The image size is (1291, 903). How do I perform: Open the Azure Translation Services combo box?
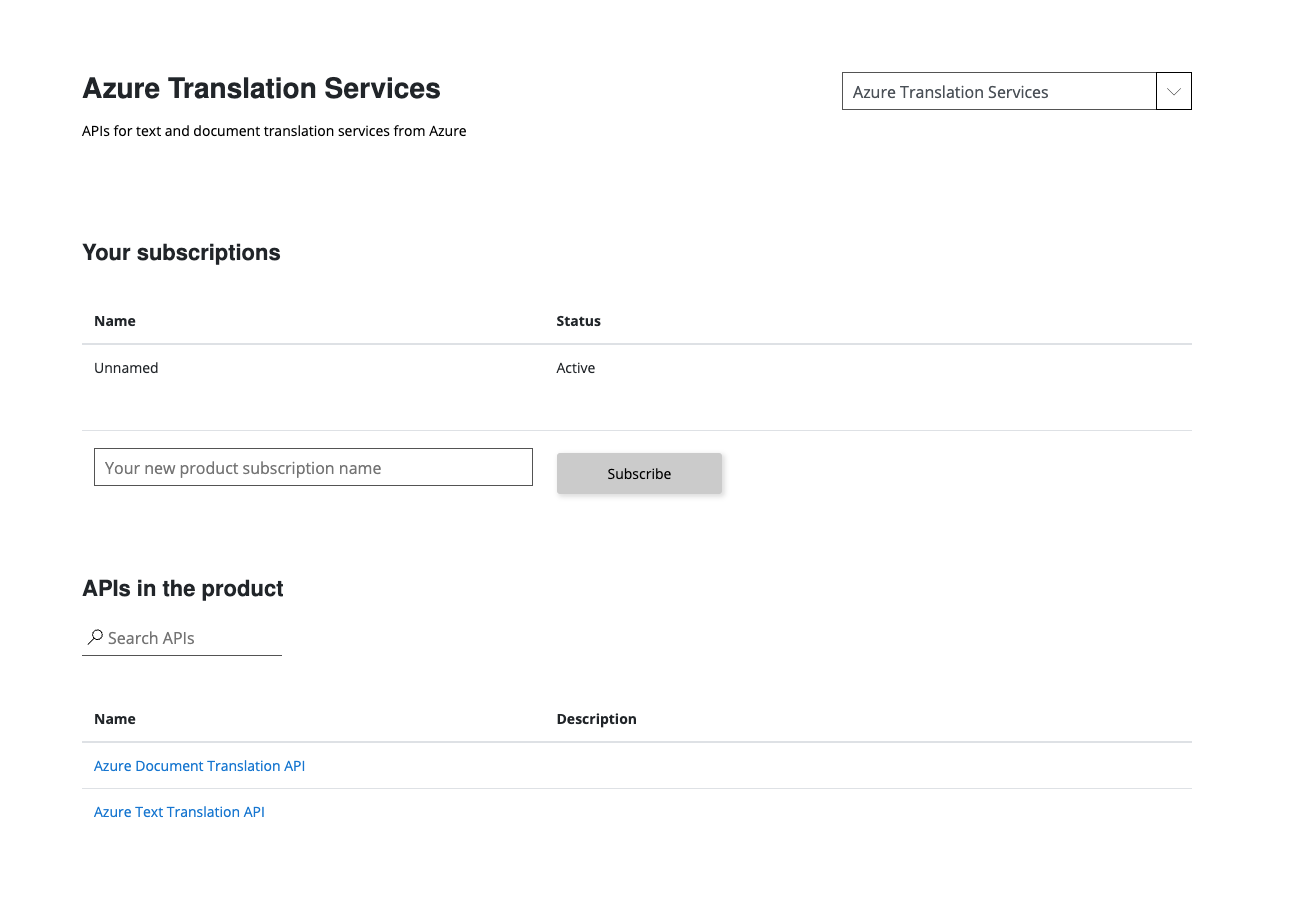(x=998, y=91)
